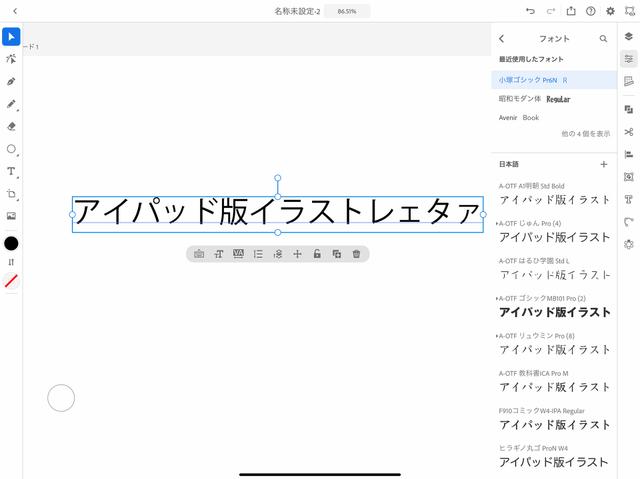Go back to the home screen

[15, 11]
